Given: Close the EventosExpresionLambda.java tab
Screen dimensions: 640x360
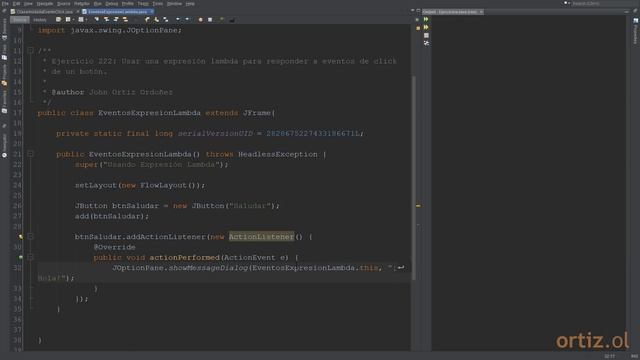Looking at the screenshot, I should [152, 12].
